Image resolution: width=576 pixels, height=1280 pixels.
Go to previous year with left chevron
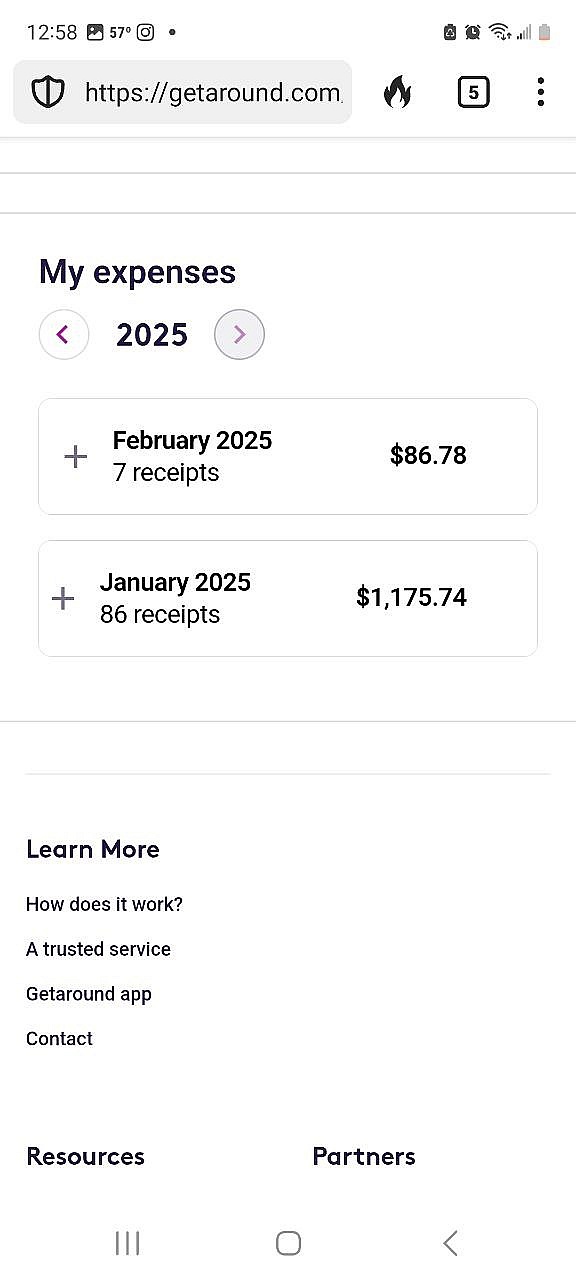[x=63, y=334]
